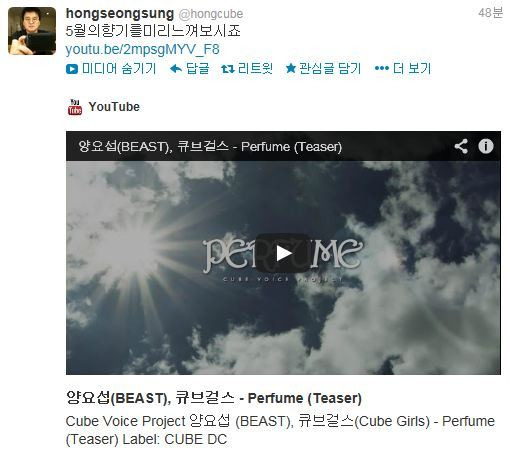Click the 리트윗 retweet text
This screenshot has width=510, height=454.
(255, 69)
